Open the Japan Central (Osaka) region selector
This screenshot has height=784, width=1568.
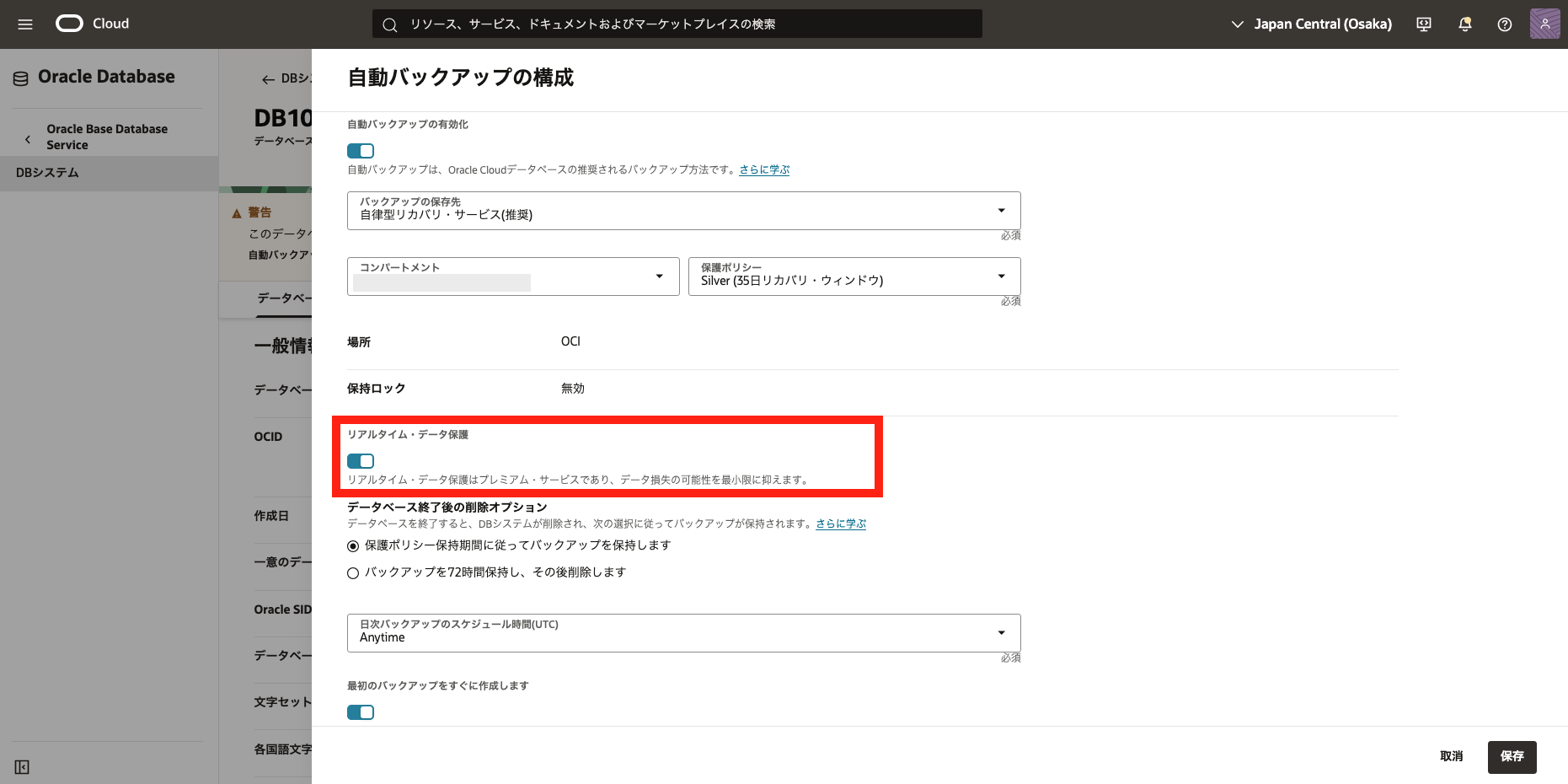pos(1311,24)
